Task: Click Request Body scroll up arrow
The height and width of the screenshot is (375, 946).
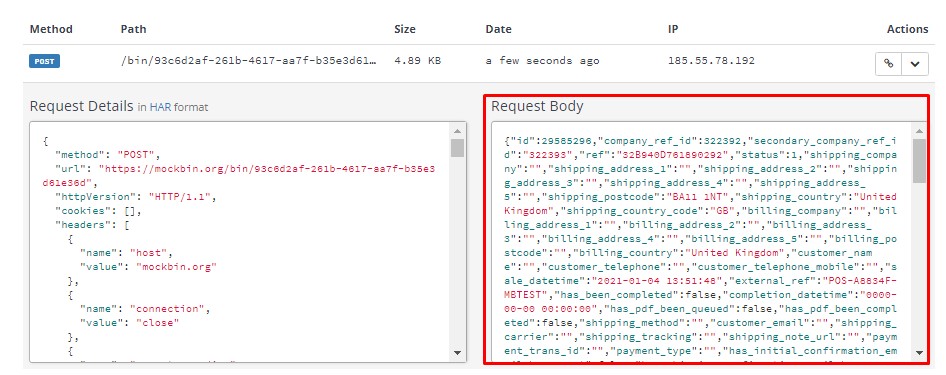Action: (x=919, y=131)
